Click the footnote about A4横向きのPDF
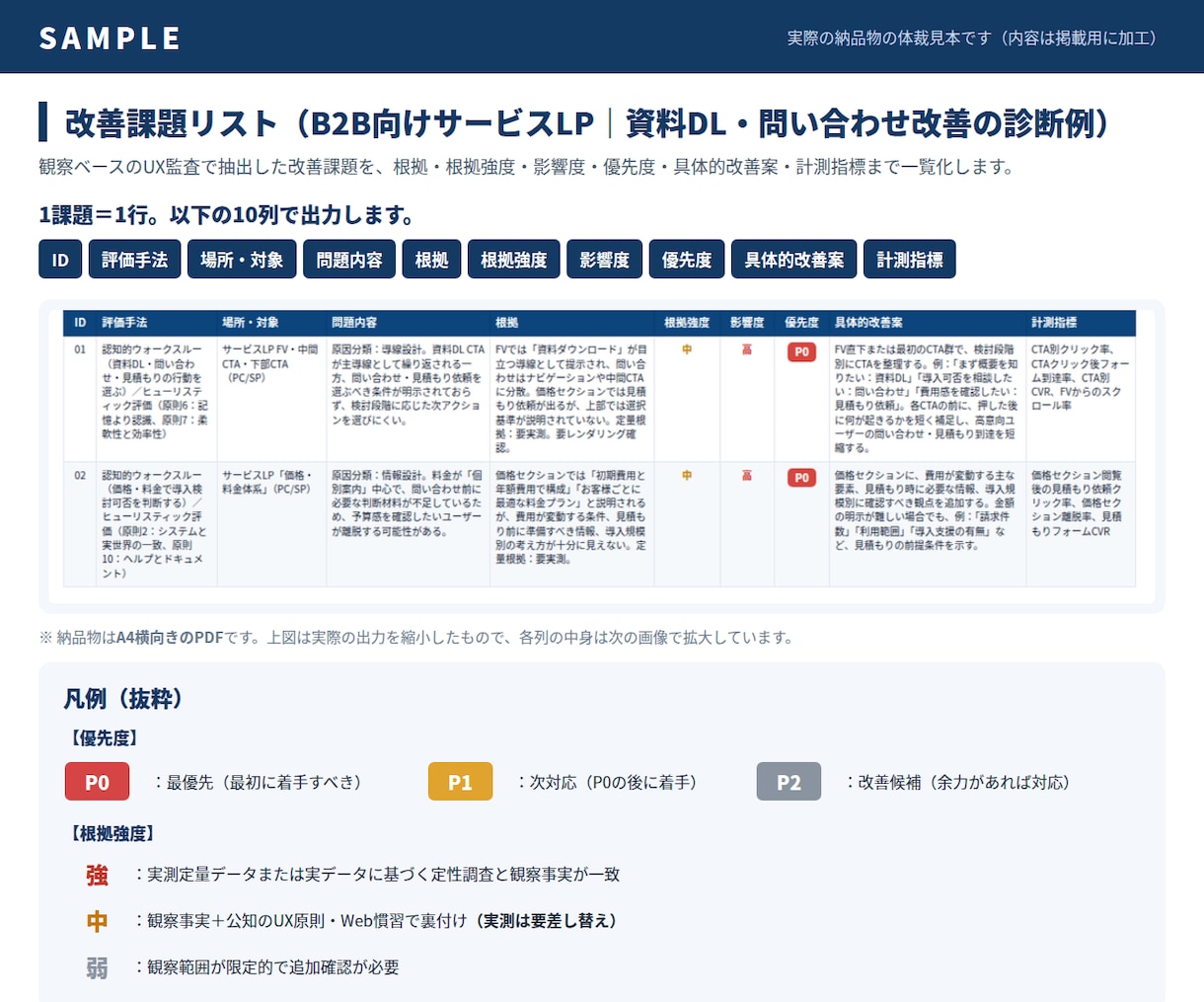Viewport: 1204px width, 1002px height. click(x=415, y=637)
